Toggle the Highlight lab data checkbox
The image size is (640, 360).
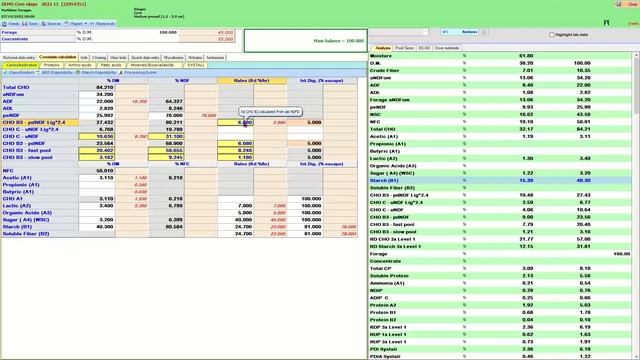(552, 35)
